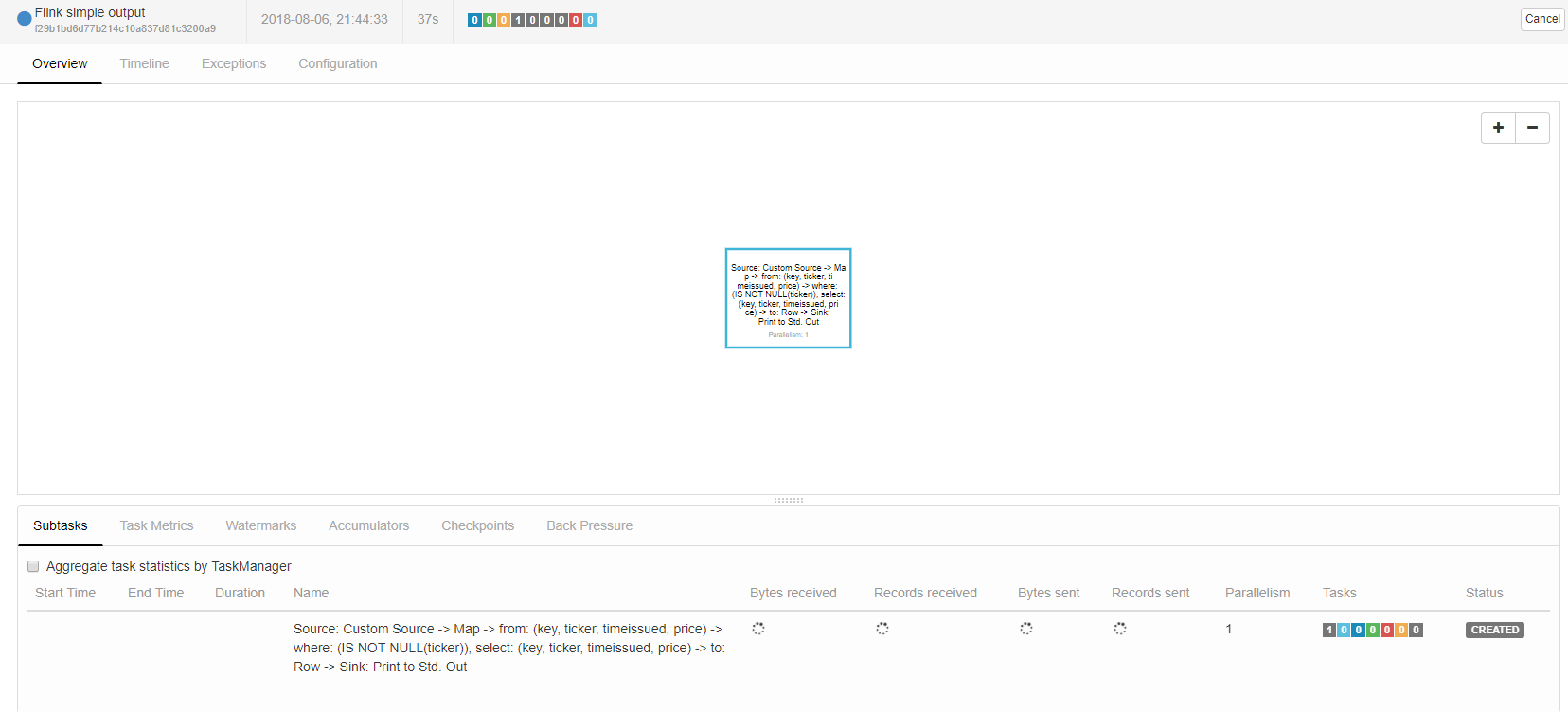
Task: Click the CREATED status badge
Action: 1494,630
